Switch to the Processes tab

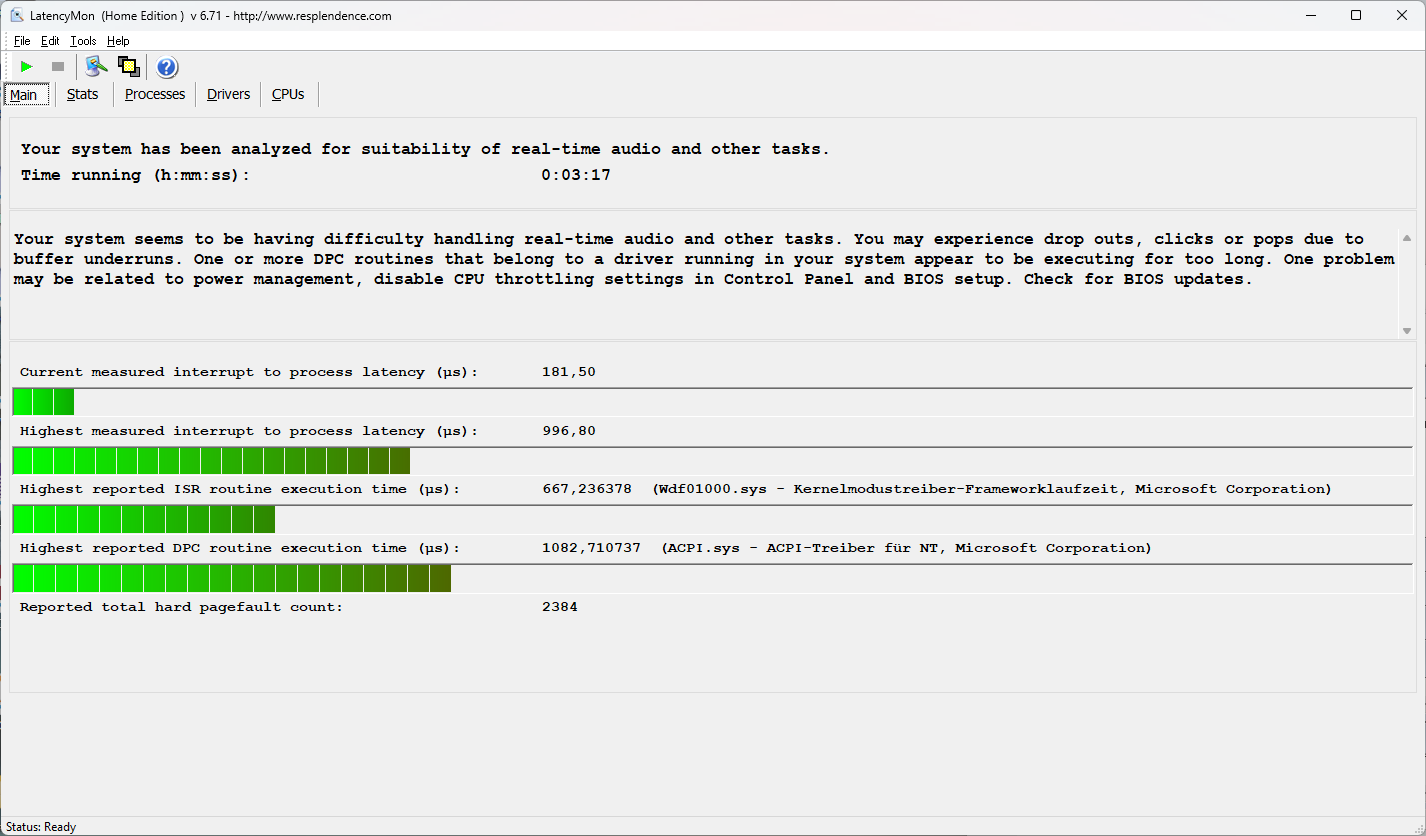coord(155,94)
